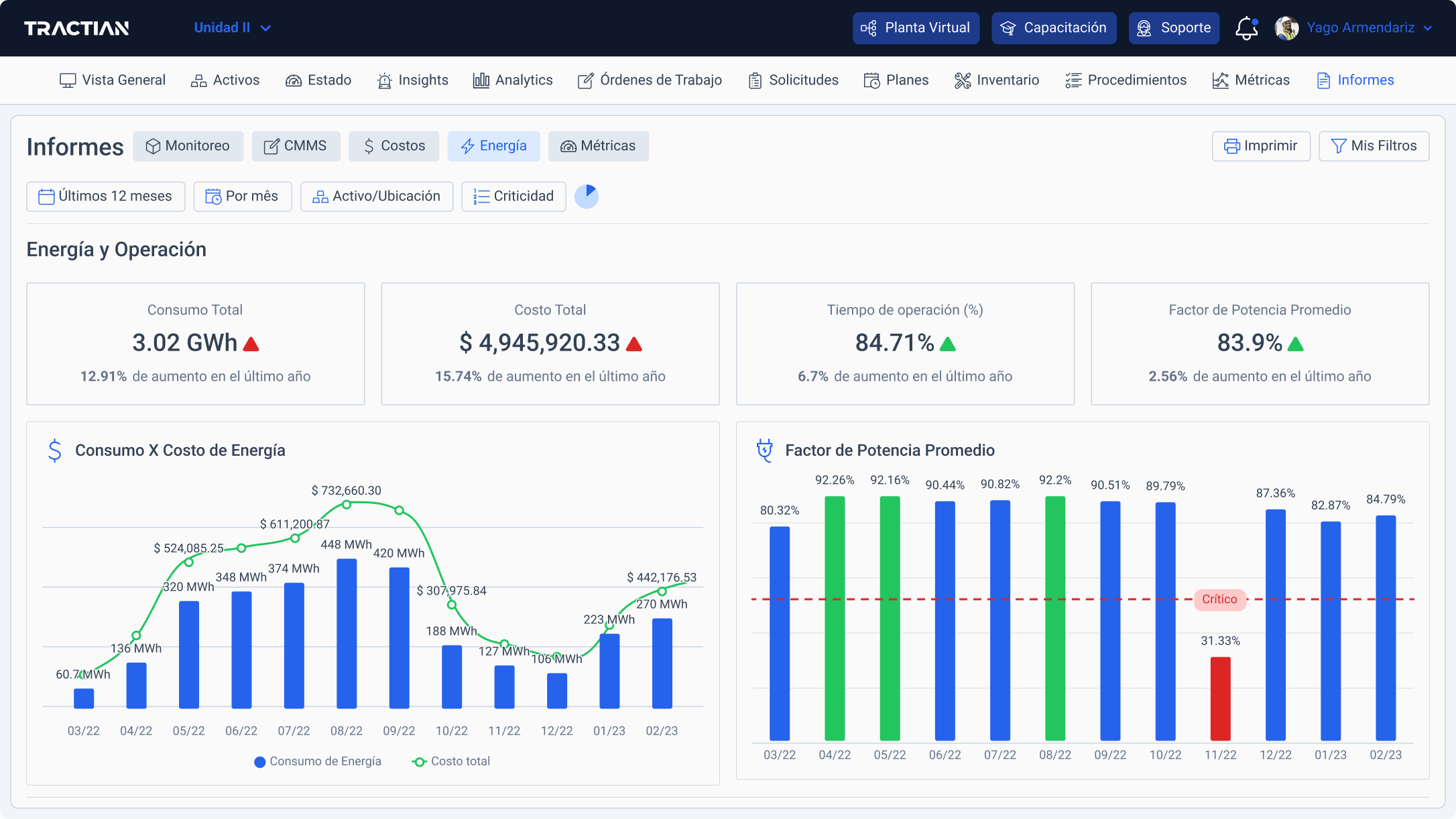Click the blue pie chart progress indicator
Viewport: 1456px width, 819px height.
point(587,196)
